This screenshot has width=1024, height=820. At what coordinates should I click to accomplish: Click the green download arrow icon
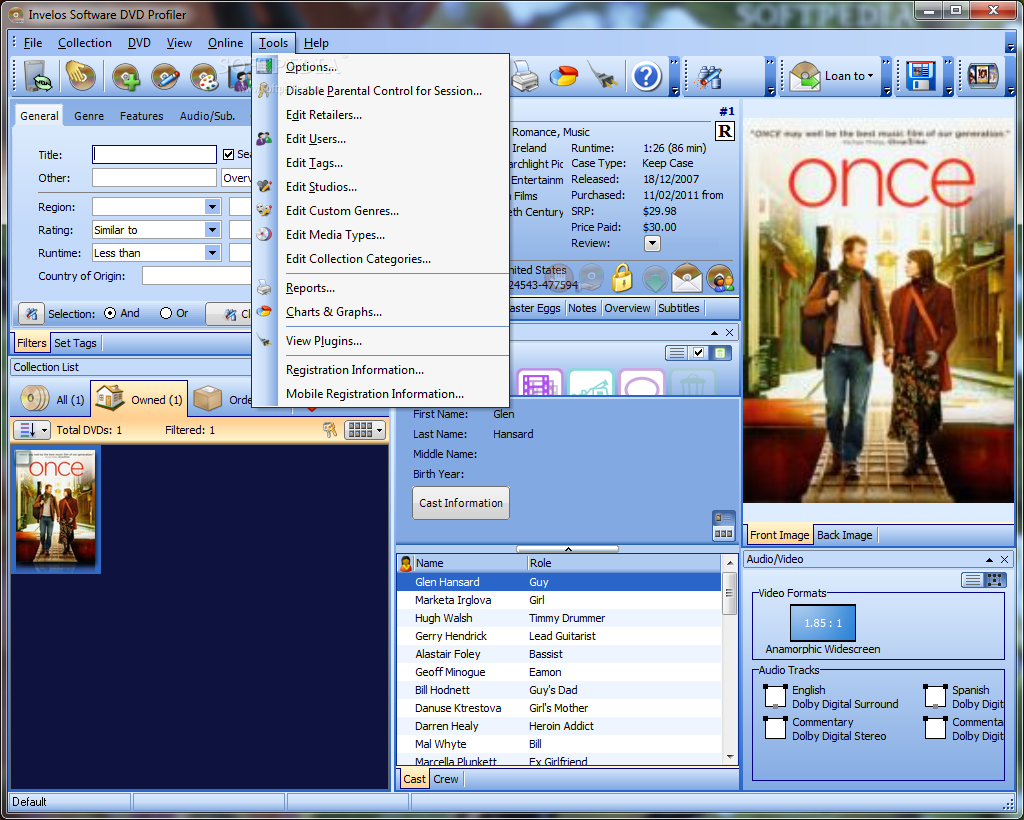pos(655,279)
